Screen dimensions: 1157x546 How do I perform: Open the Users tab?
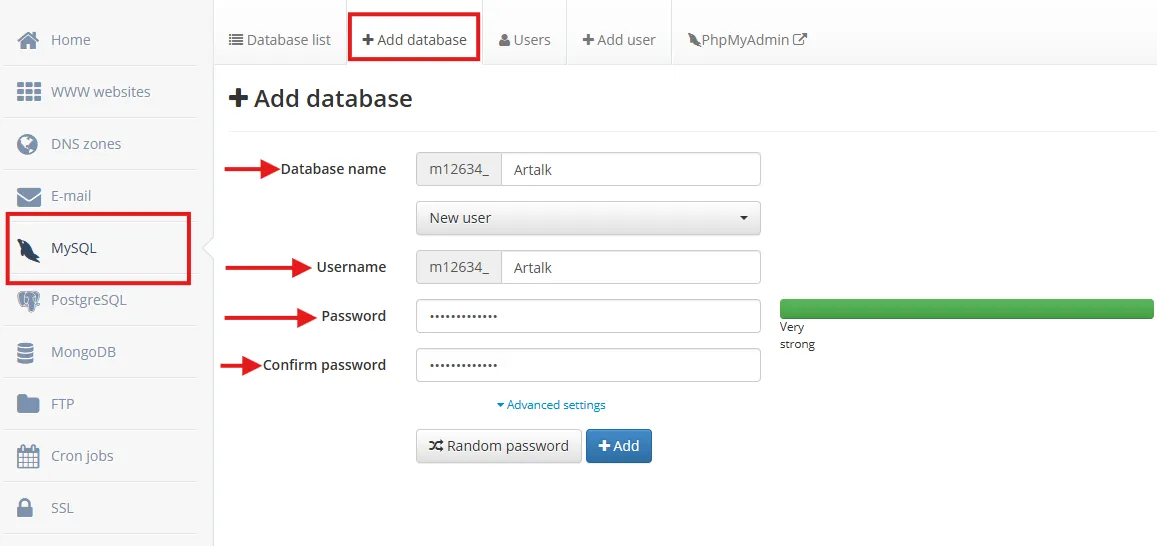(x=524, y=40)
